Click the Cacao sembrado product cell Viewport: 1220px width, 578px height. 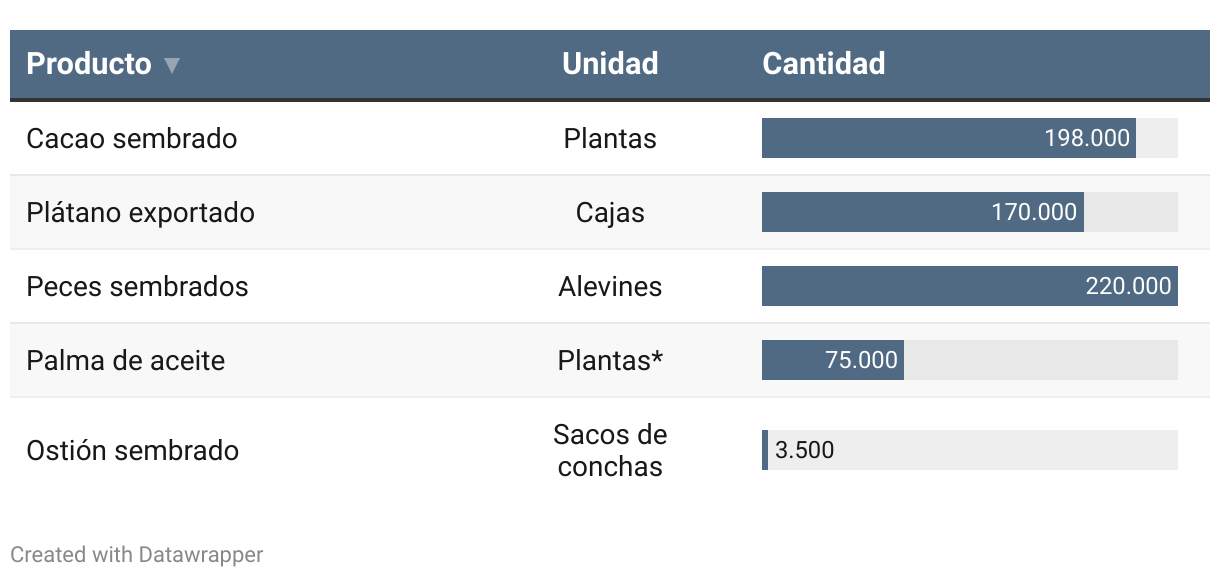pyautogui.click(x=132, y=138)
